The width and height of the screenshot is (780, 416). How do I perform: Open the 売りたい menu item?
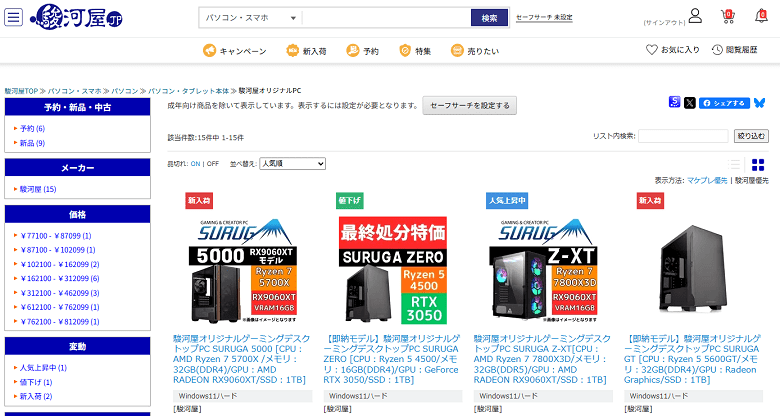[483, 51]
